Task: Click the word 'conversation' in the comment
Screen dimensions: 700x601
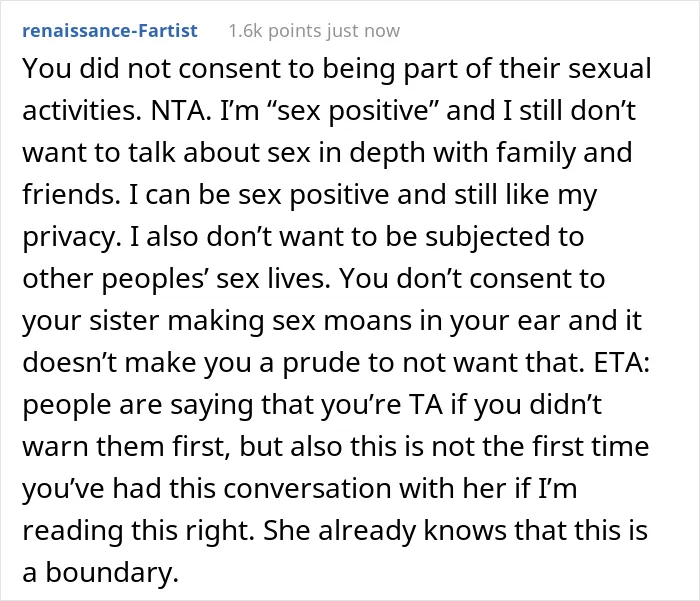Action: click(x=307, y=488)
